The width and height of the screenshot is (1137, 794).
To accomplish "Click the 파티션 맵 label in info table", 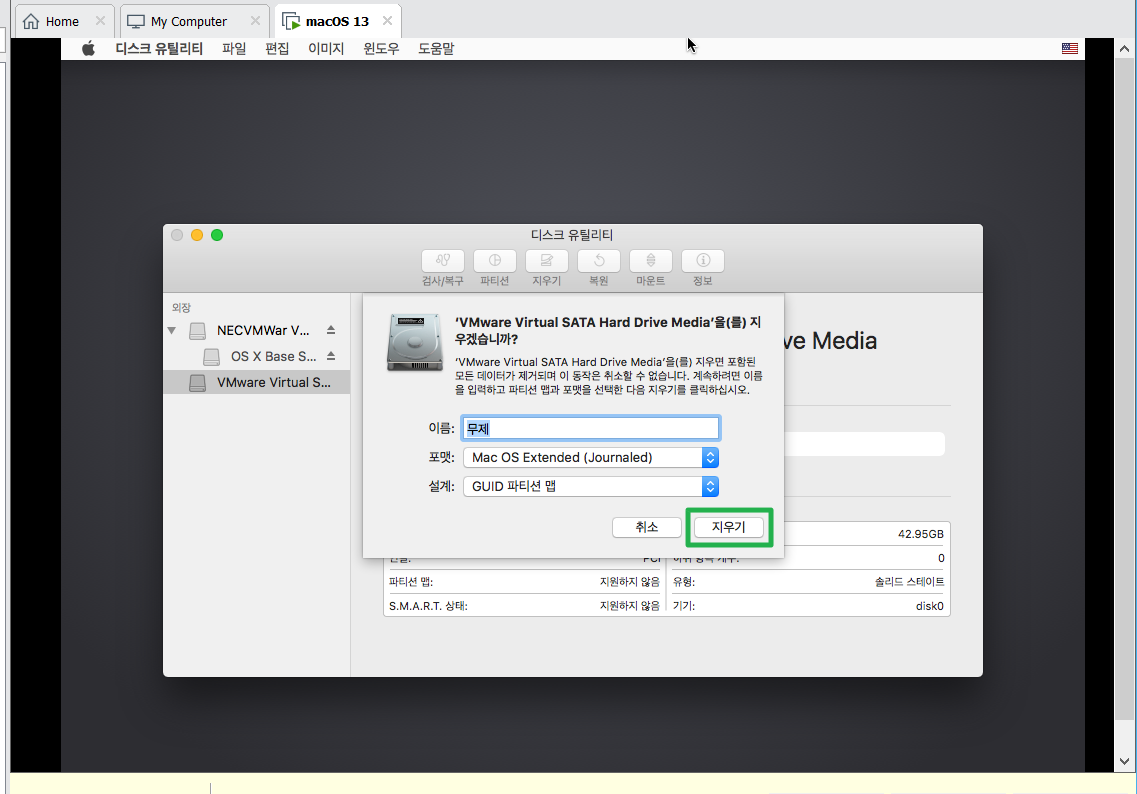I will click(410, 582).
